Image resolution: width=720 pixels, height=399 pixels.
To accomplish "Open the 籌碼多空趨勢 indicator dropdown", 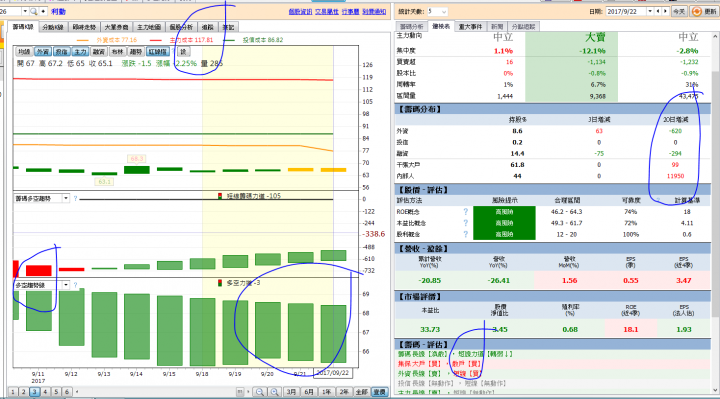I will [66, 198].
